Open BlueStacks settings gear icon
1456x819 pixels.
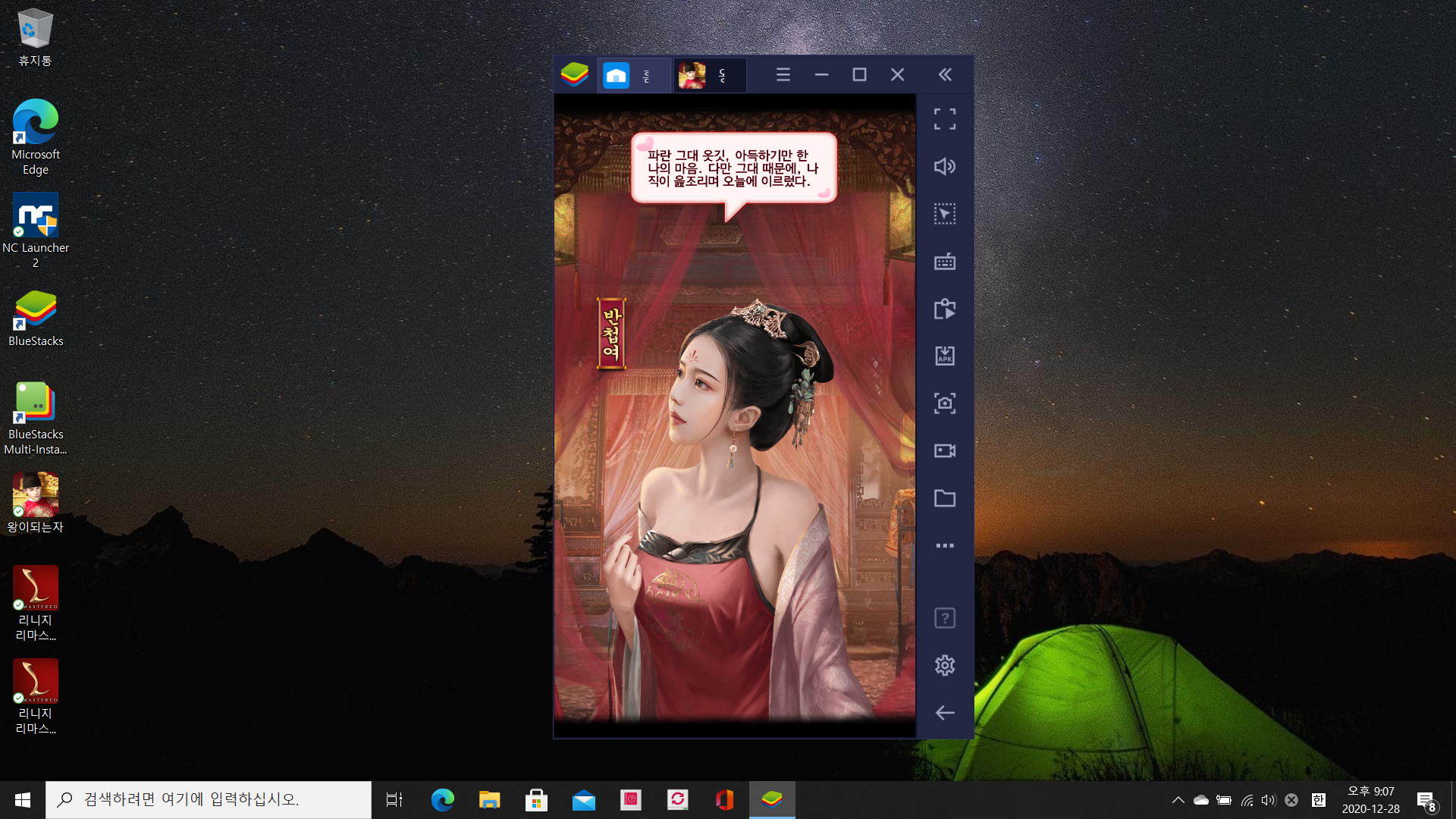coord(944,666)
